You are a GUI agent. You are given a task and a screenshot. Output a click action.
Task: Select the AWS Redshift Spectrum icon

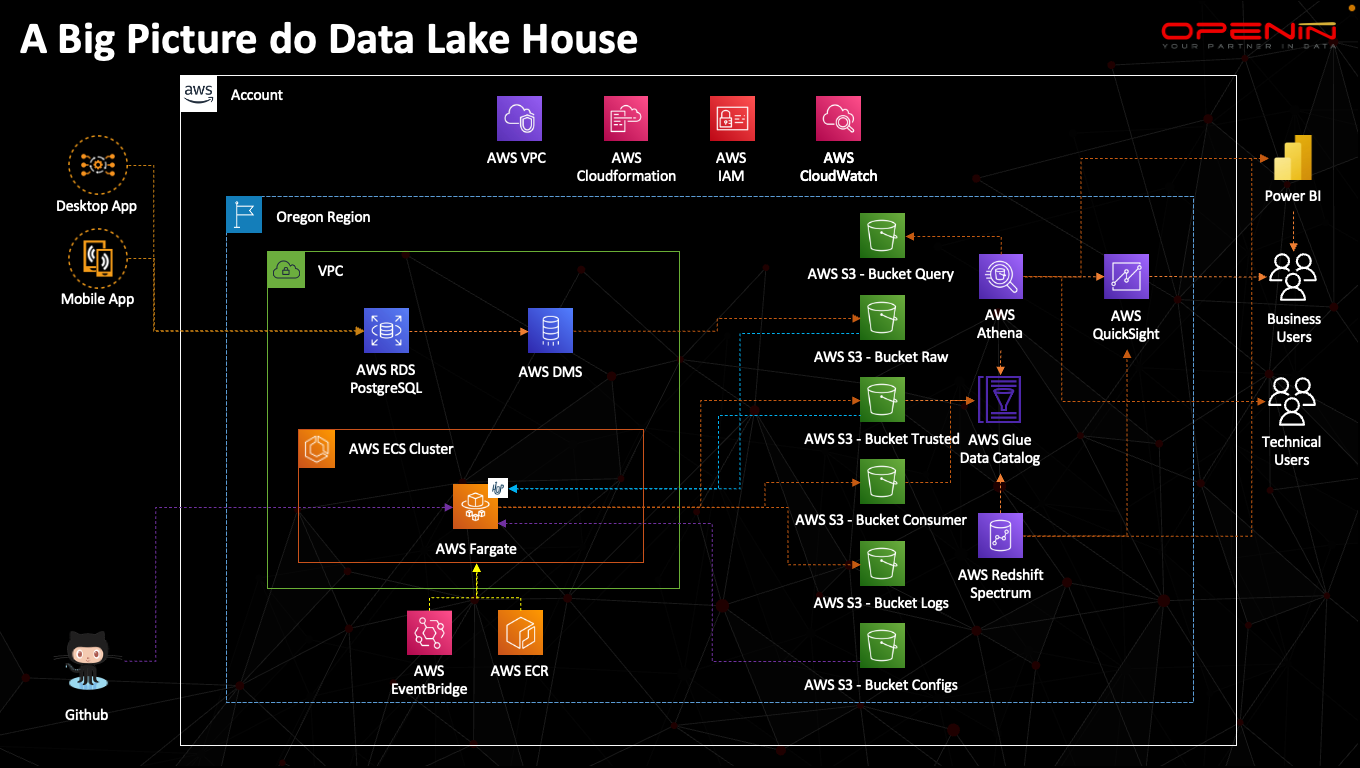tap(1000, 535)
